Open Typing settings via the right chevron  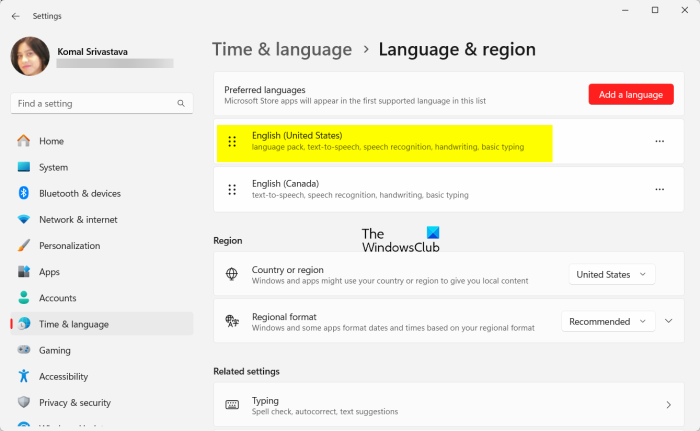(668, 405)
